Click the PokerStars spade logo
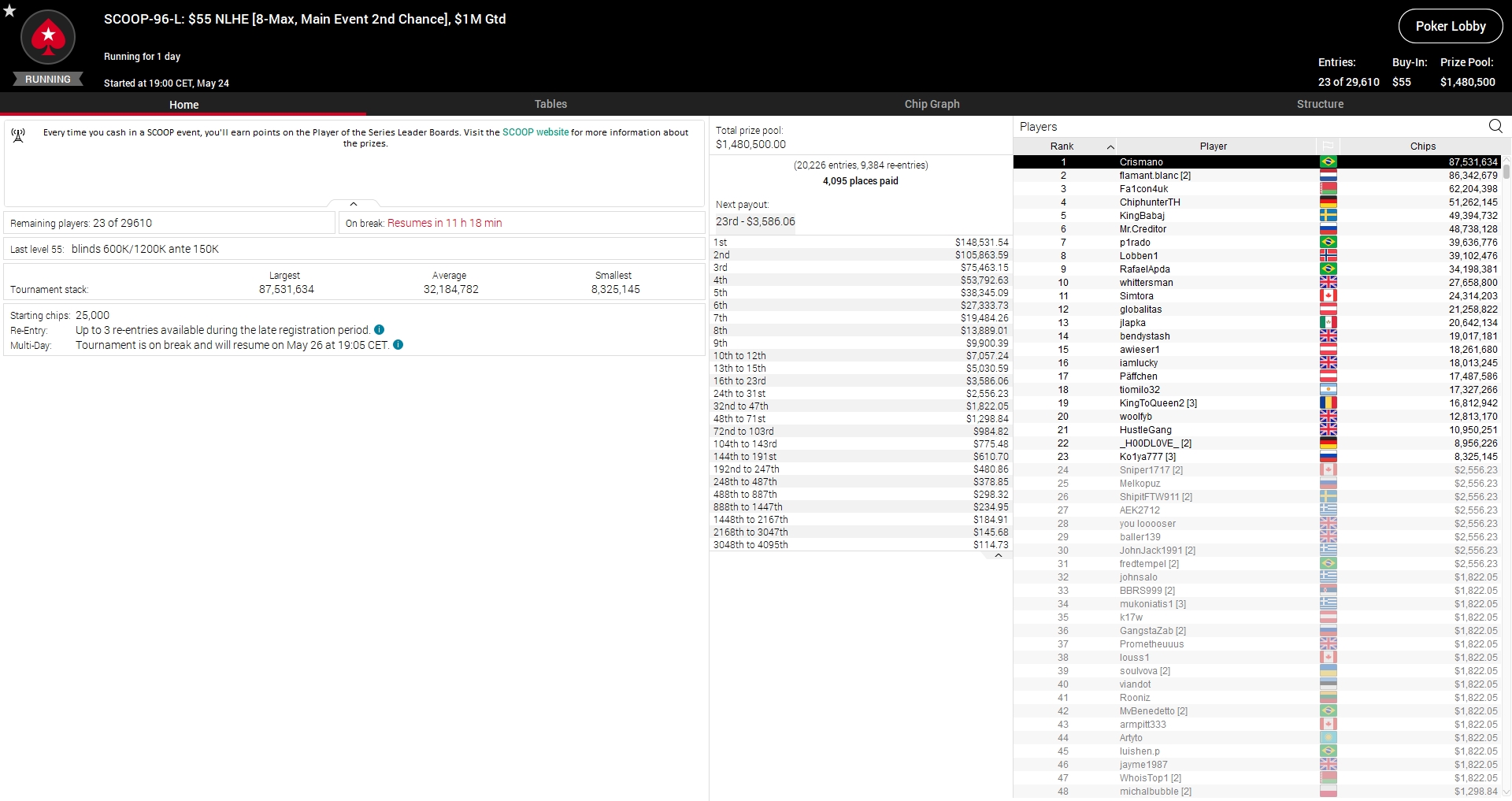 click(x=48, y=37)
